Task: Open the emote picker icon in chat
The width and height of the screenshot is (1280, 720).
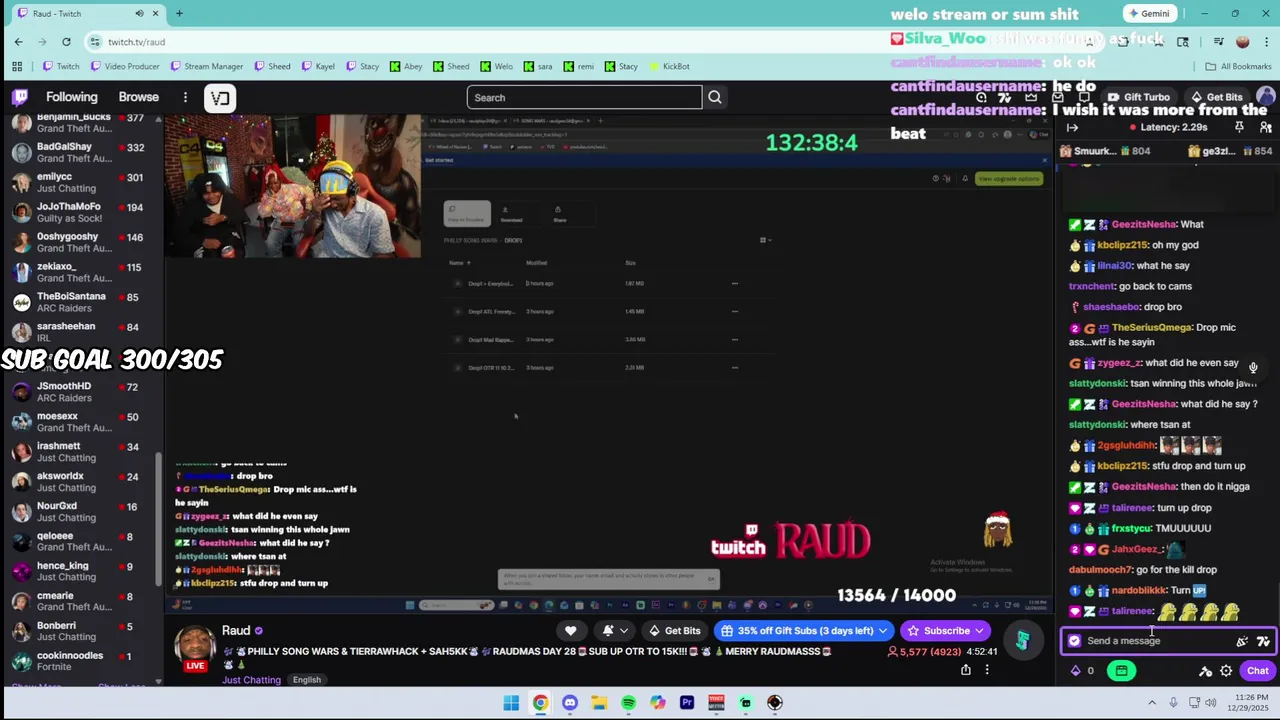Action: click(1242, 641)
